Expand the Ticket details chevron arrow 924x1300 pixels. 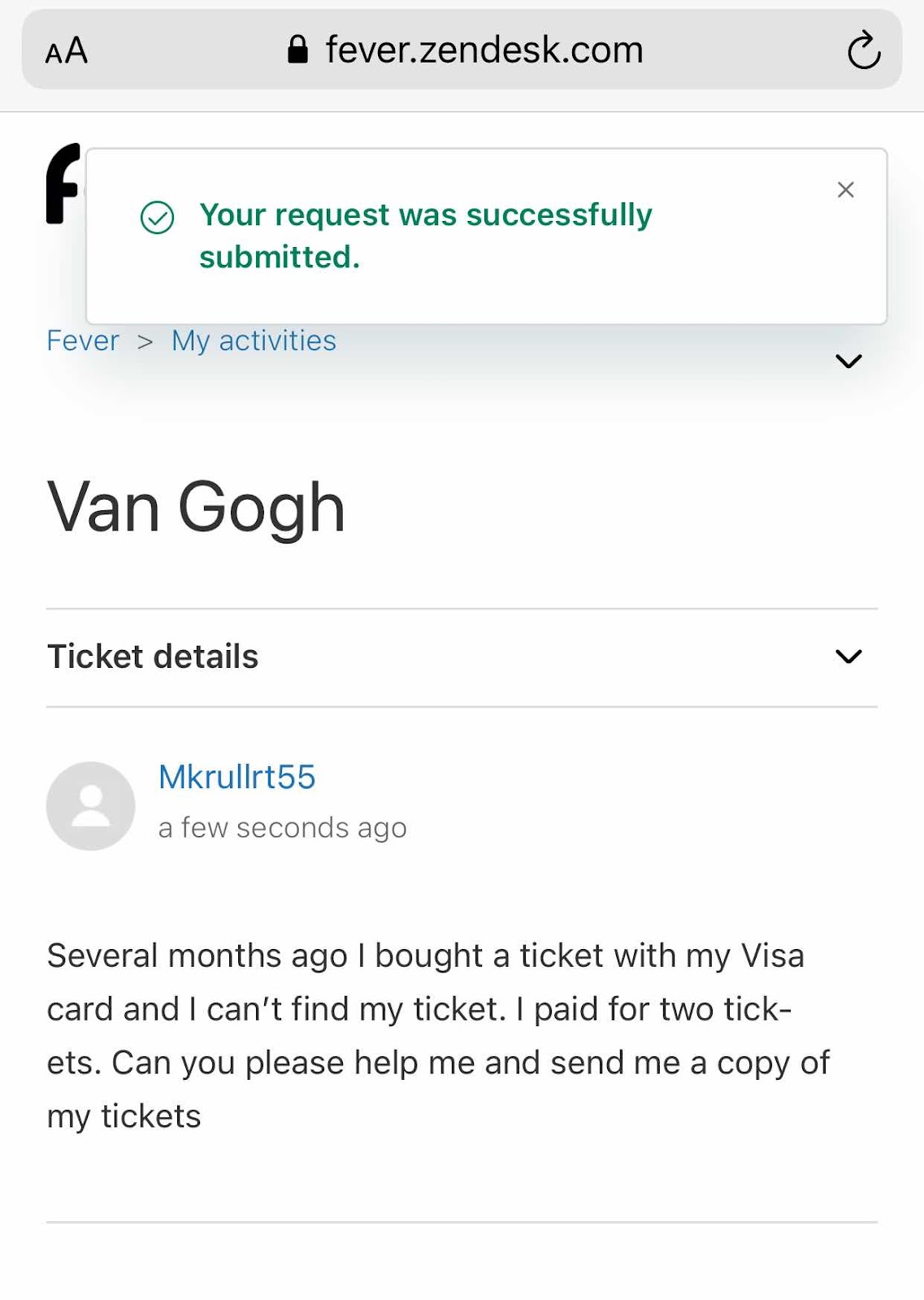tap(848, 656)
